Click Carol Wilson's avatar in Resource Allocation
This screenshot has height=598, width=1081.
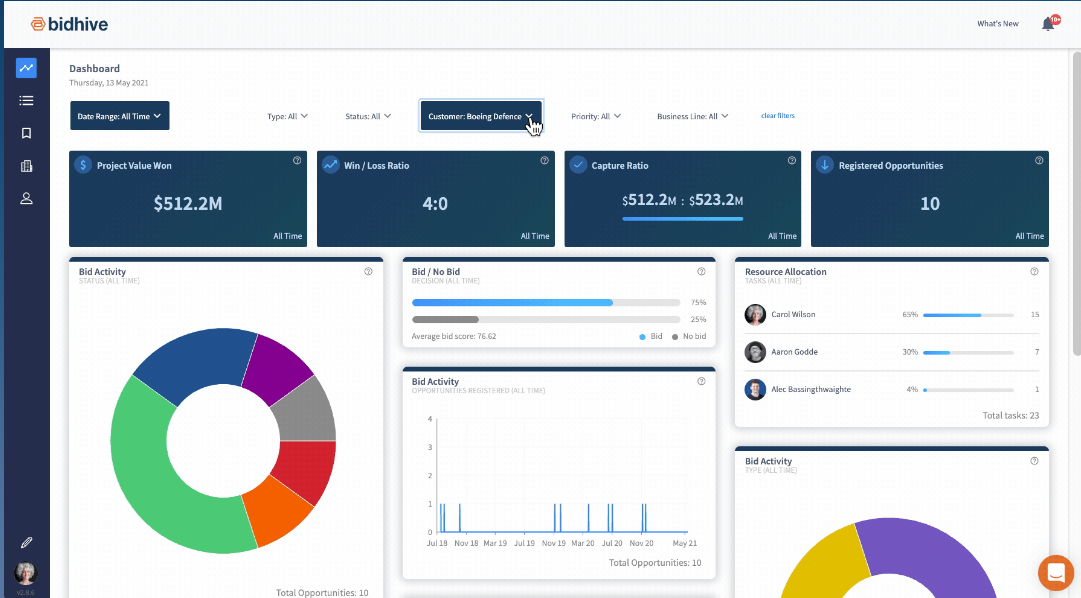coord(754,314)
